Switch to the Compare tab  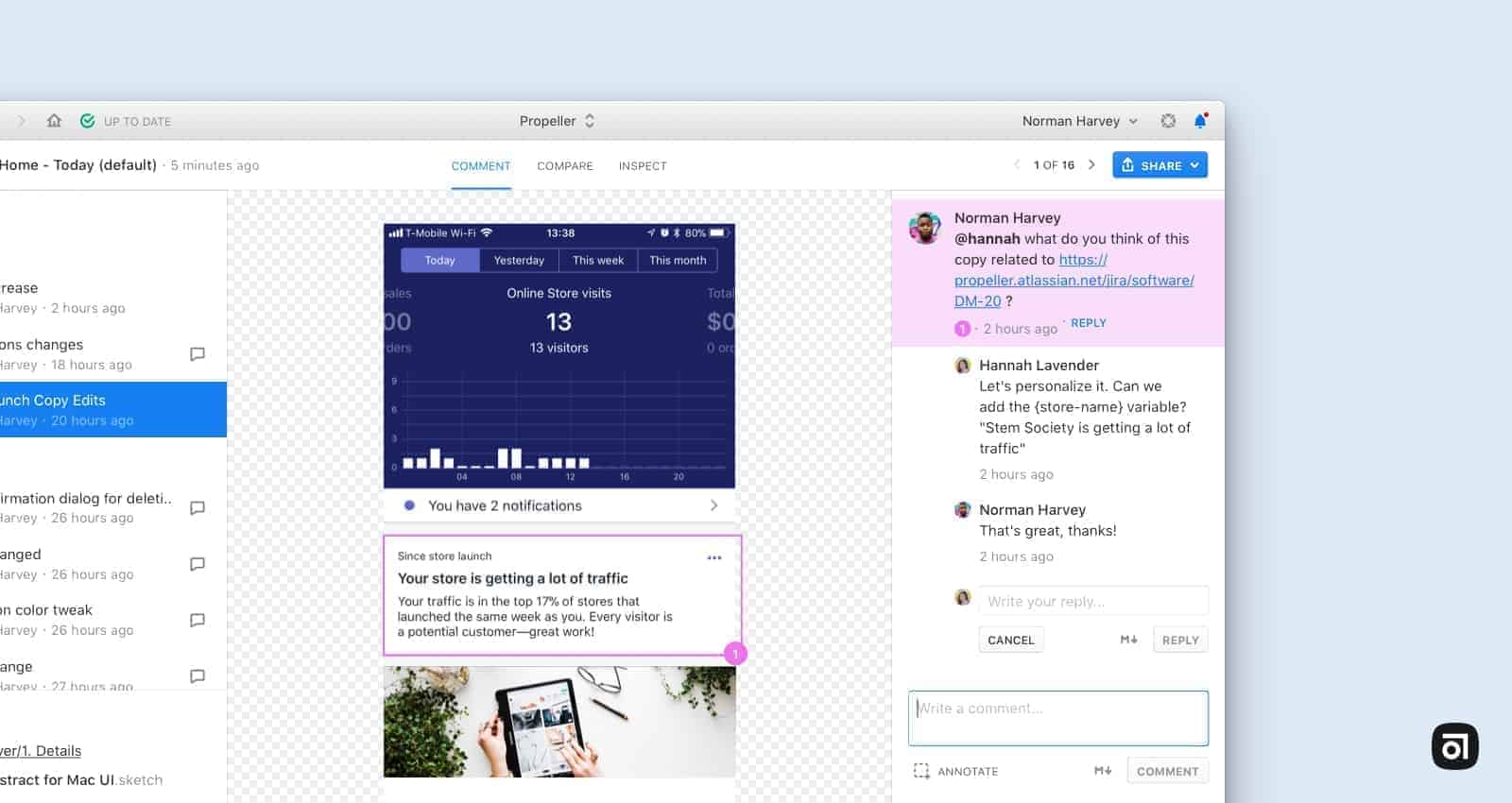[x=565, y=166]
